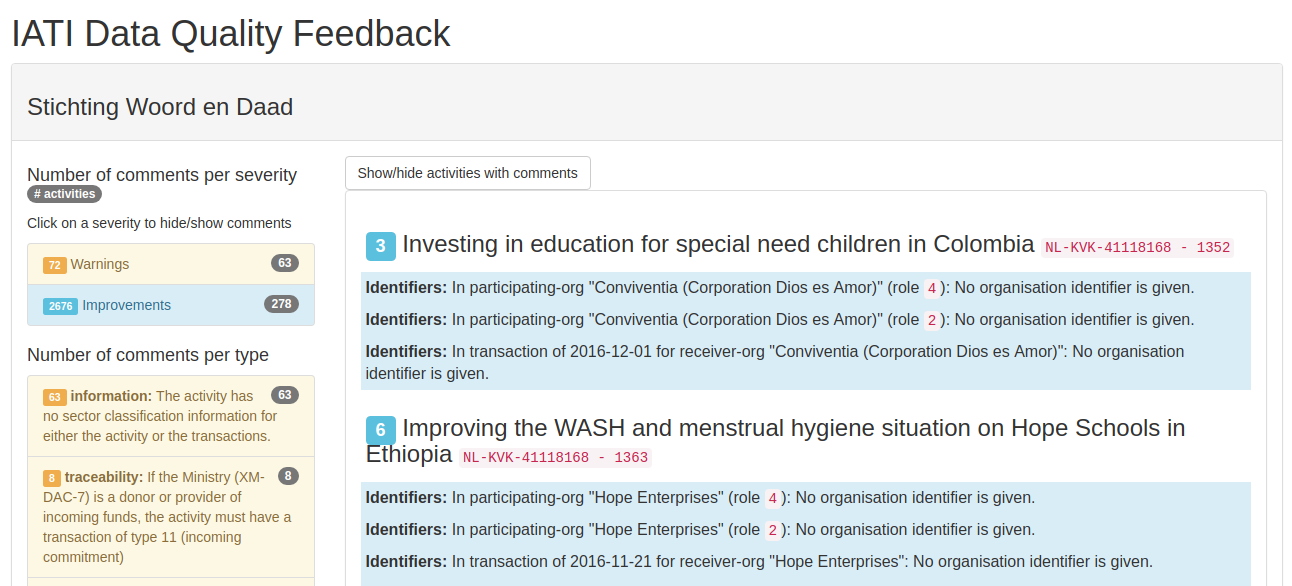Click the grey 278 activities badge beside Improvements
The image size is (1292, 586).
[281, 304]
